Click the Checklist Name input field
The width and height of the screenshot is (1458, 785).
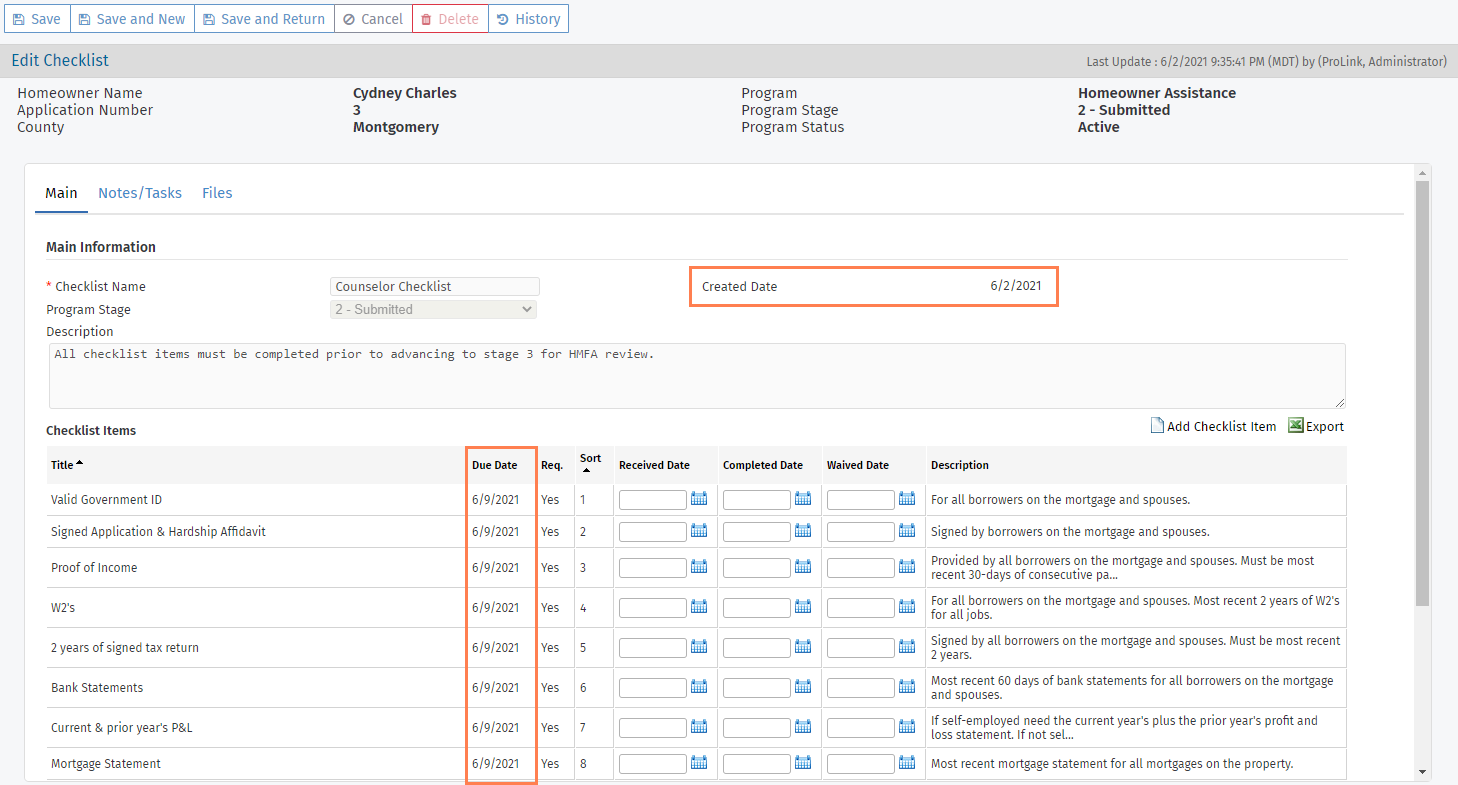(x=434, y=287)
